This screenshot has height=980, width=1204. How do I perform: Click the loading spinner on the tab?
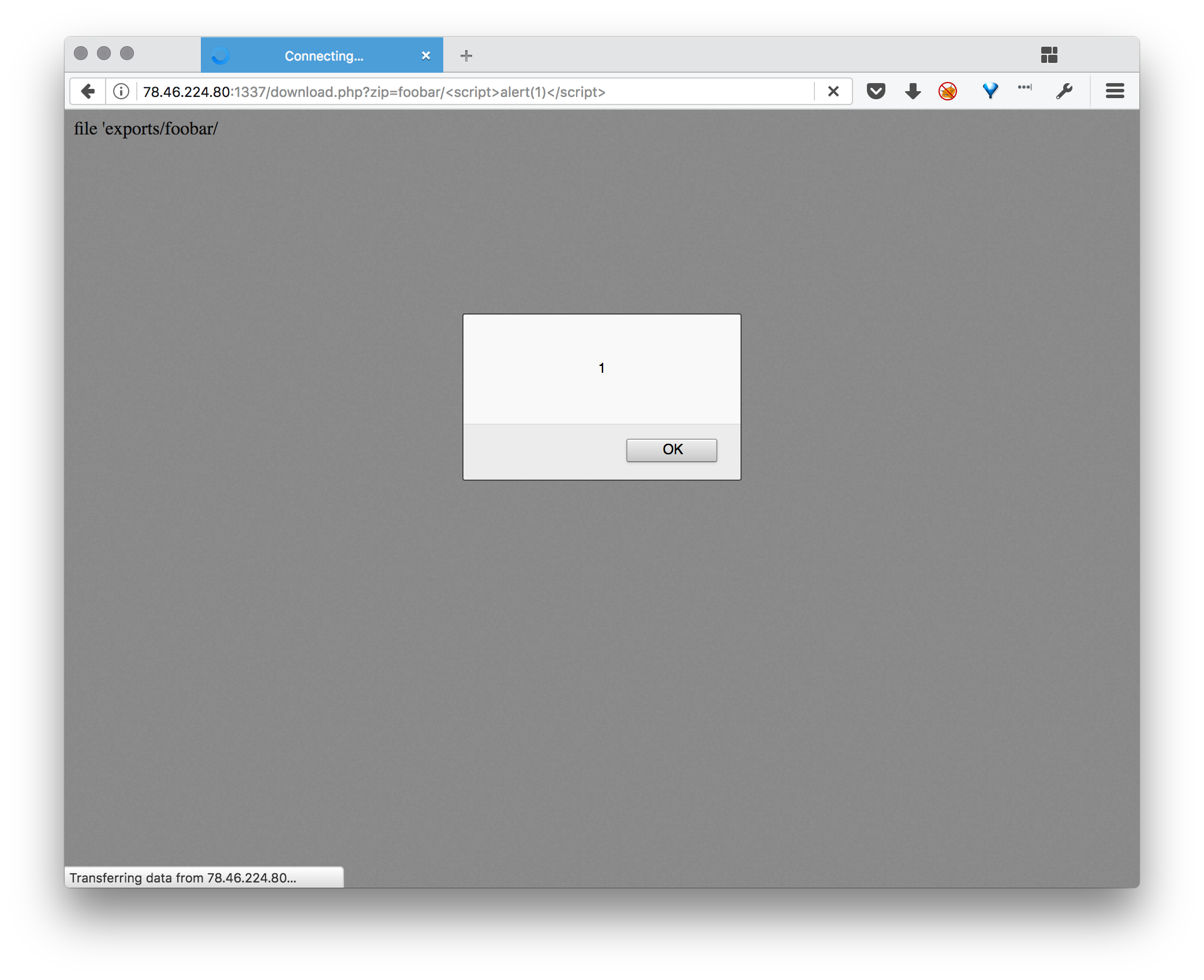(220, 56)
